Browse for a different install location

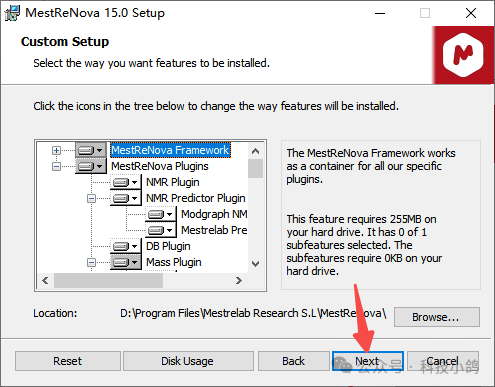[437, 317]
